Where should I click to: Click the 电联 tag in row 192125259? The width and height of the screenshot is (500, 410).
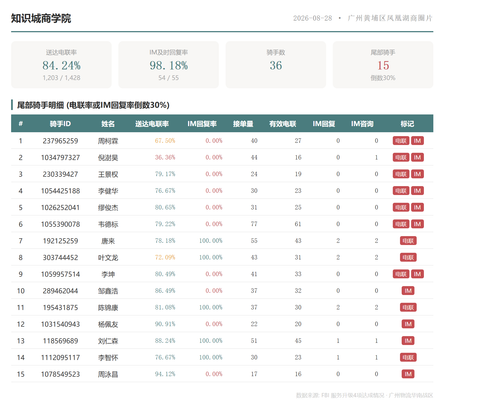tap(408, 241)
